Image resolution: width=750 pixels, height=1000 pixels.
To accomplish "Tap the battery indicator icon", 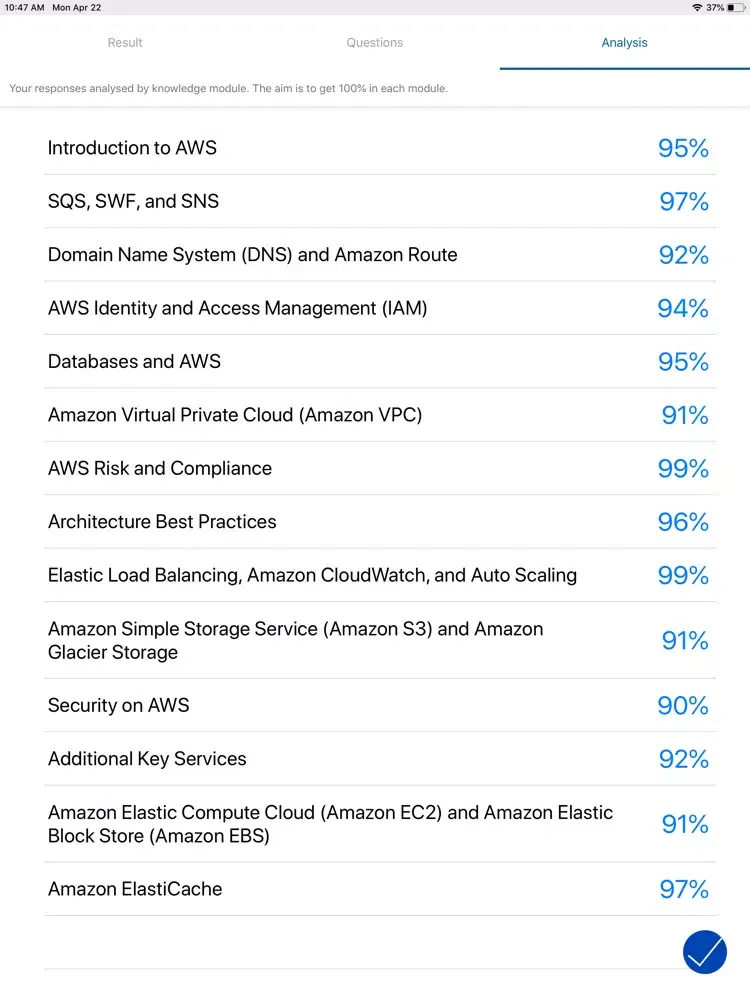I will [x=736, y=7].
